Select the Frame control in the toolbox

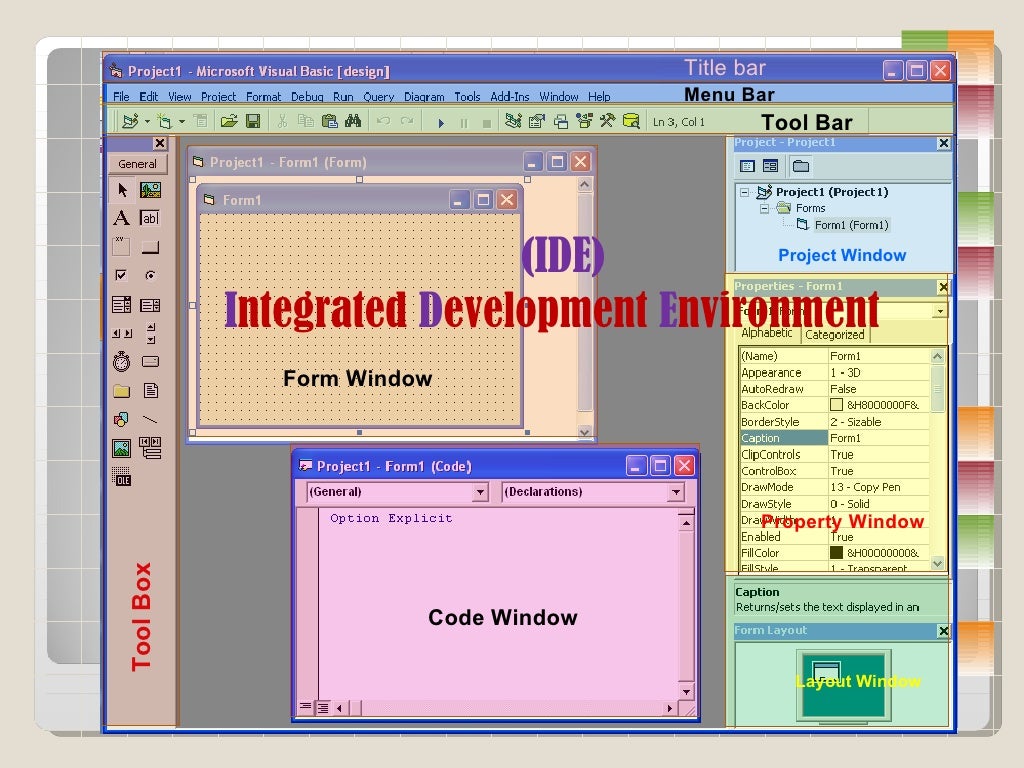click(121, 246)
